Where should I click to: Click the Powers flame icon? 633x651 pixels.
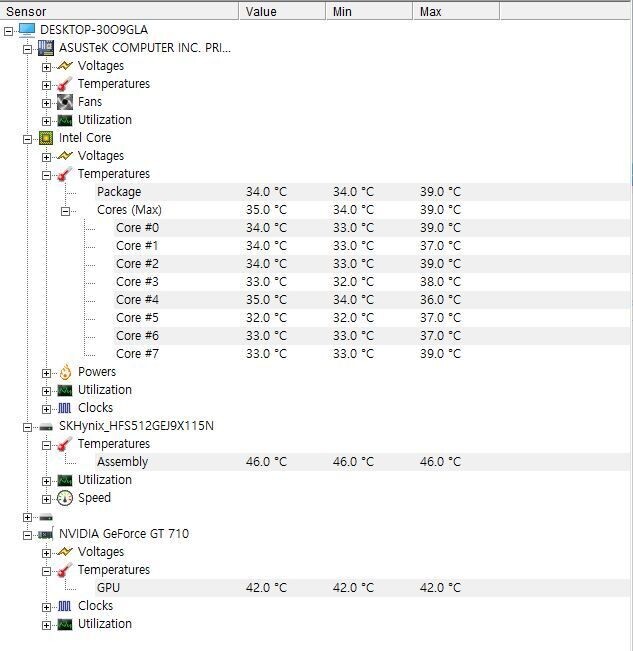click(65, 372)
